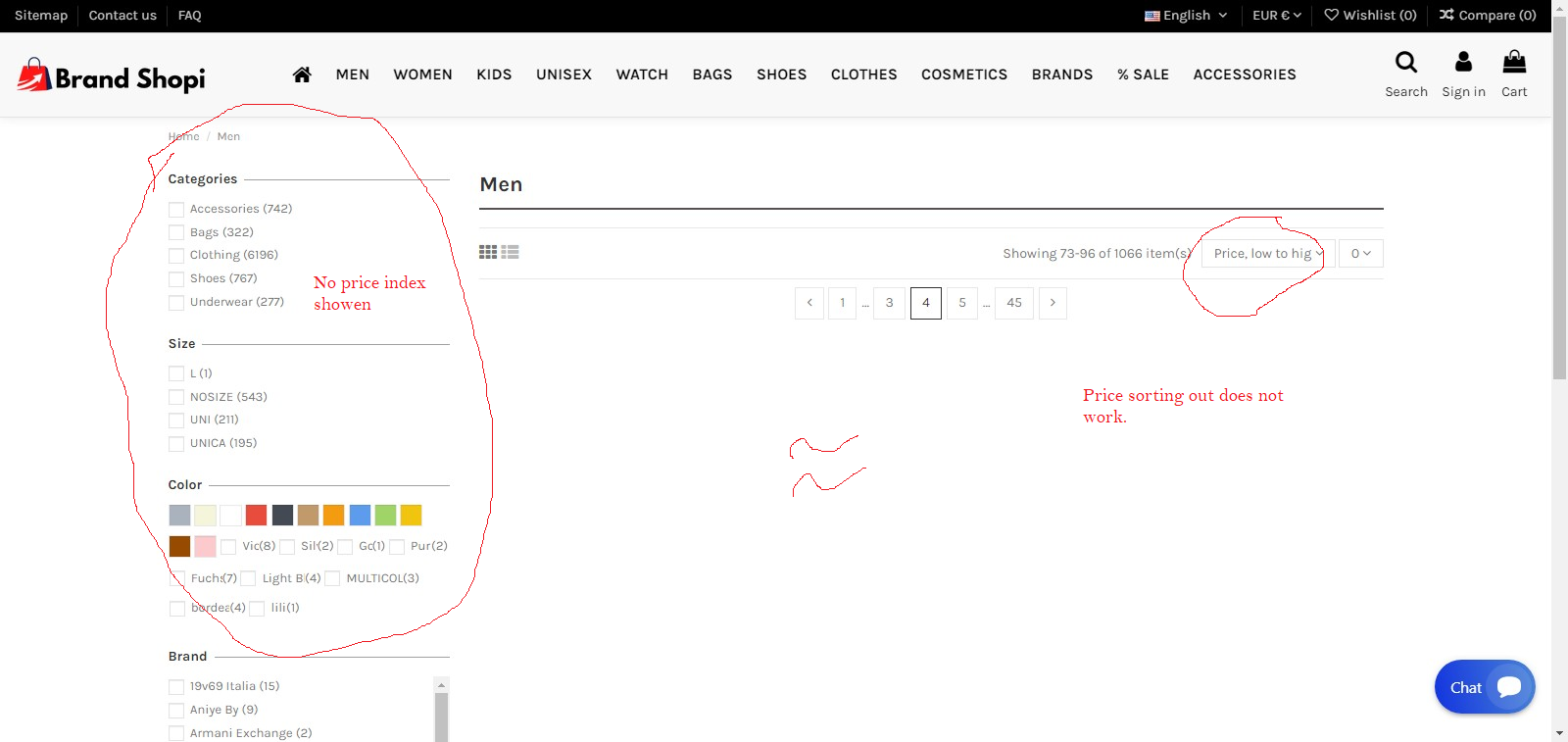This screenshot has height=742, width=1568.
Task: Open the Sign in user icon
Action: 1463,63
